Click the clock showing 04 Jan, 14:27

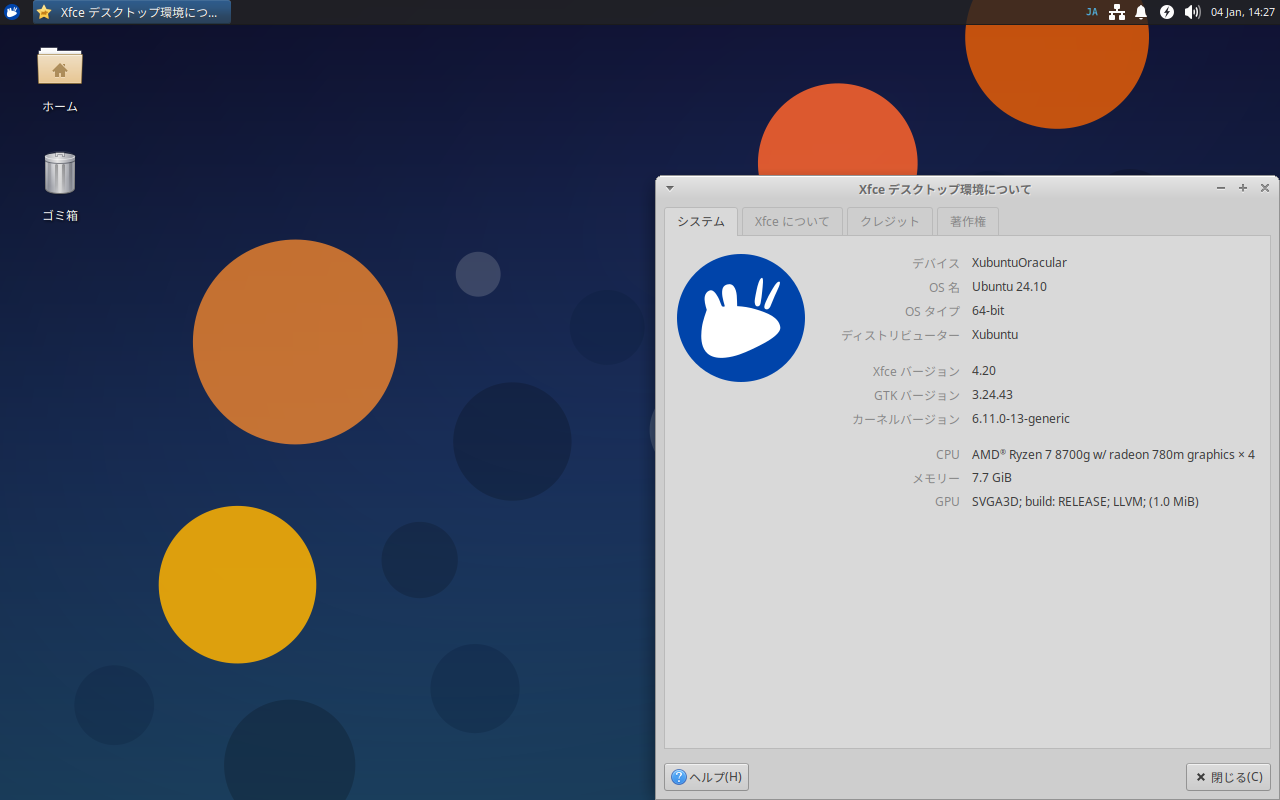pos(1242,12)
